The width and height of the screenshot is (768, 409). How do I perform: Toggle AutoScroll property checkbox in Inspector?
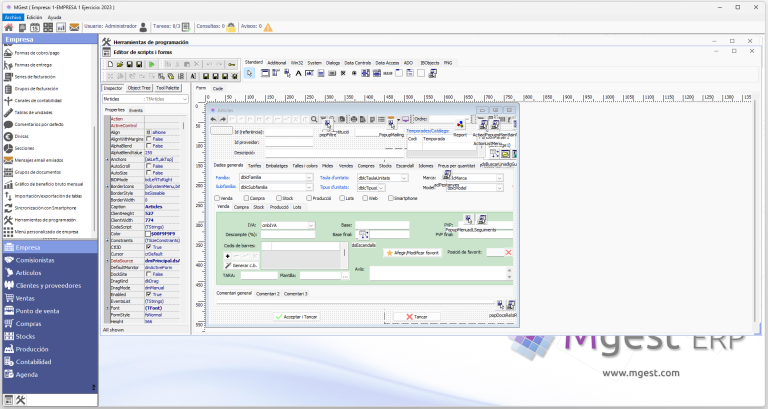point(149,166)
